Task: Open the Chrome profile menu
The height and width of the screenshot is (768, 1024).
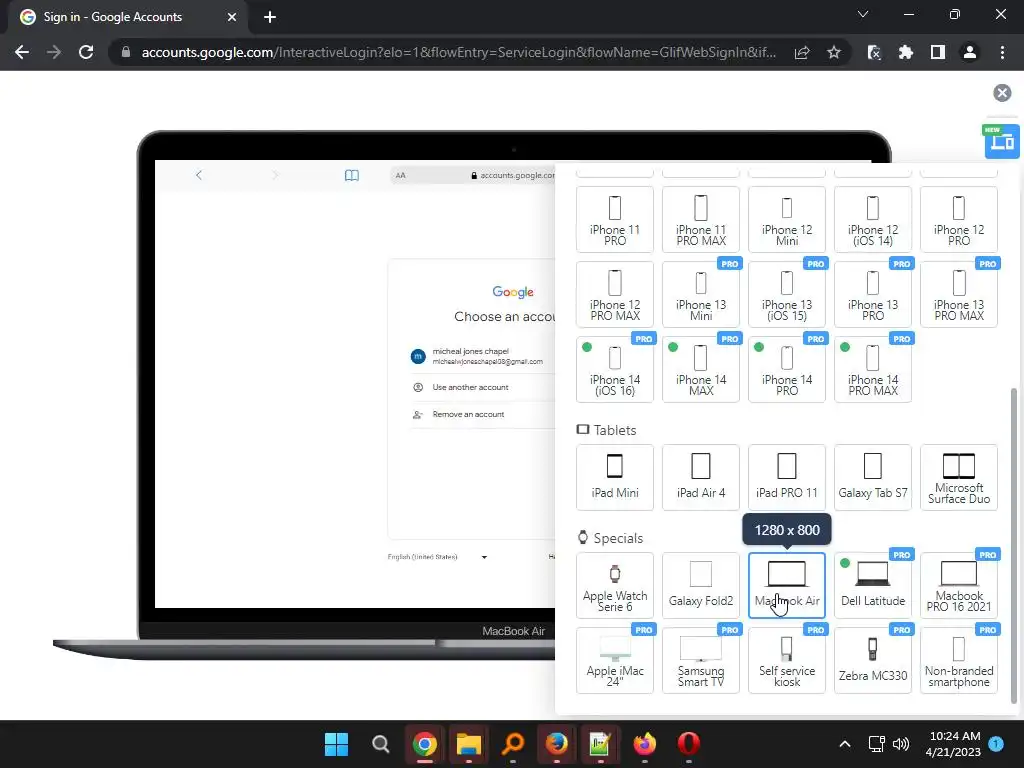Action: (970, 52)
